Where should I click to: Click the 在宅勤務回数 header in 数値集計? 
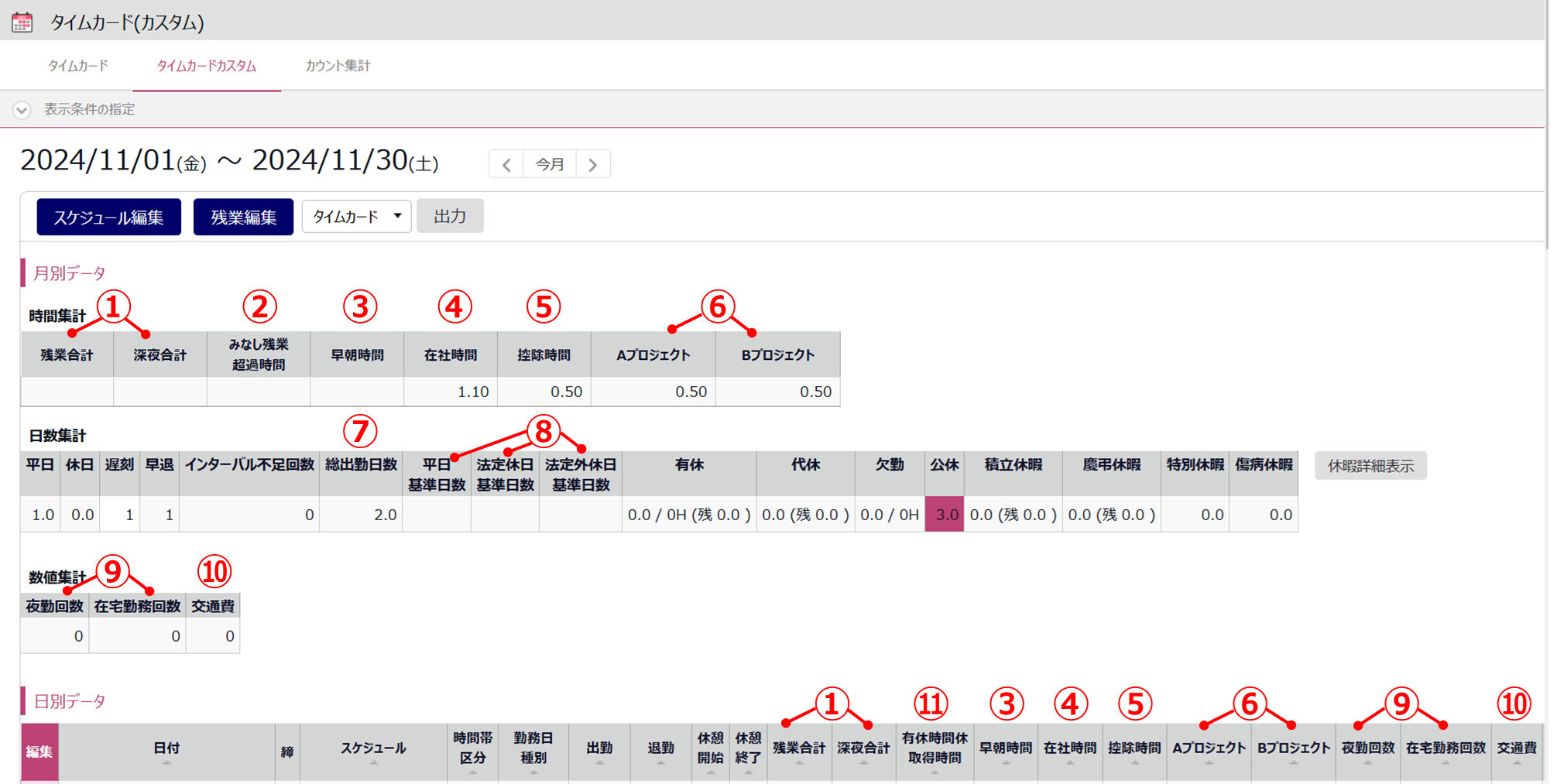137,607
